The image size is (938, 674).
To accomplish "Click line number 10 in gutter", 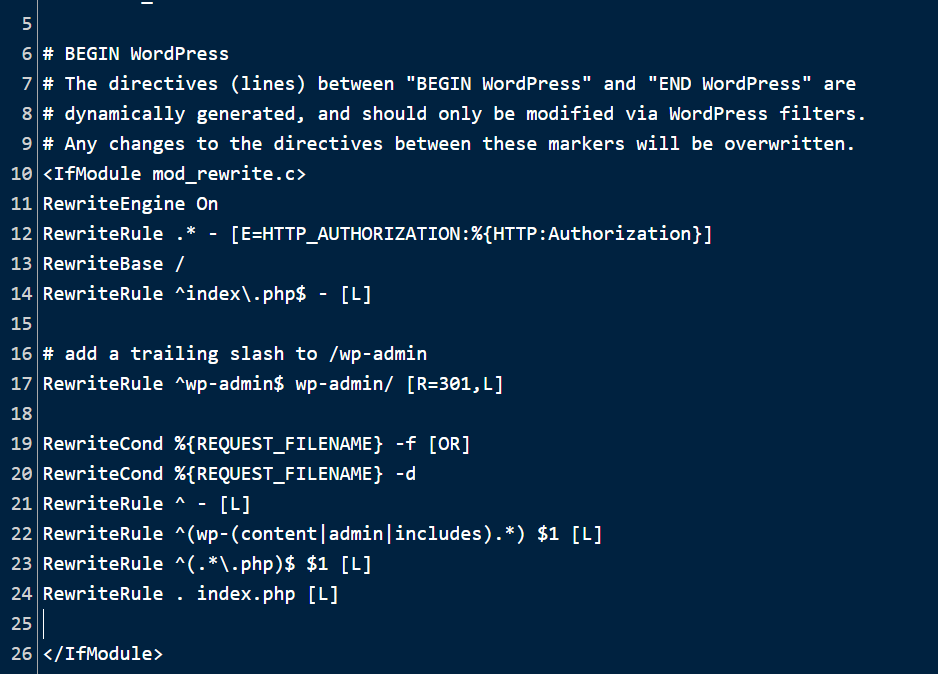I will tap(22, 174).
